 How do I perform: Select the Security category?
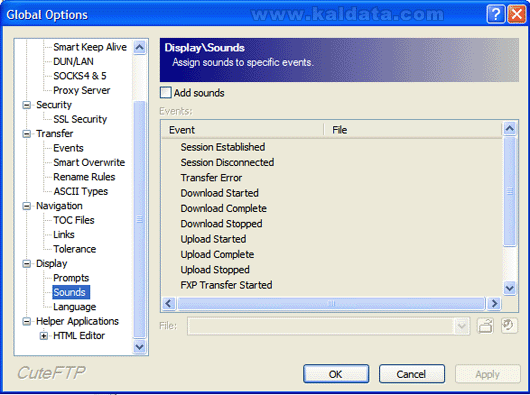pos(54,105)
